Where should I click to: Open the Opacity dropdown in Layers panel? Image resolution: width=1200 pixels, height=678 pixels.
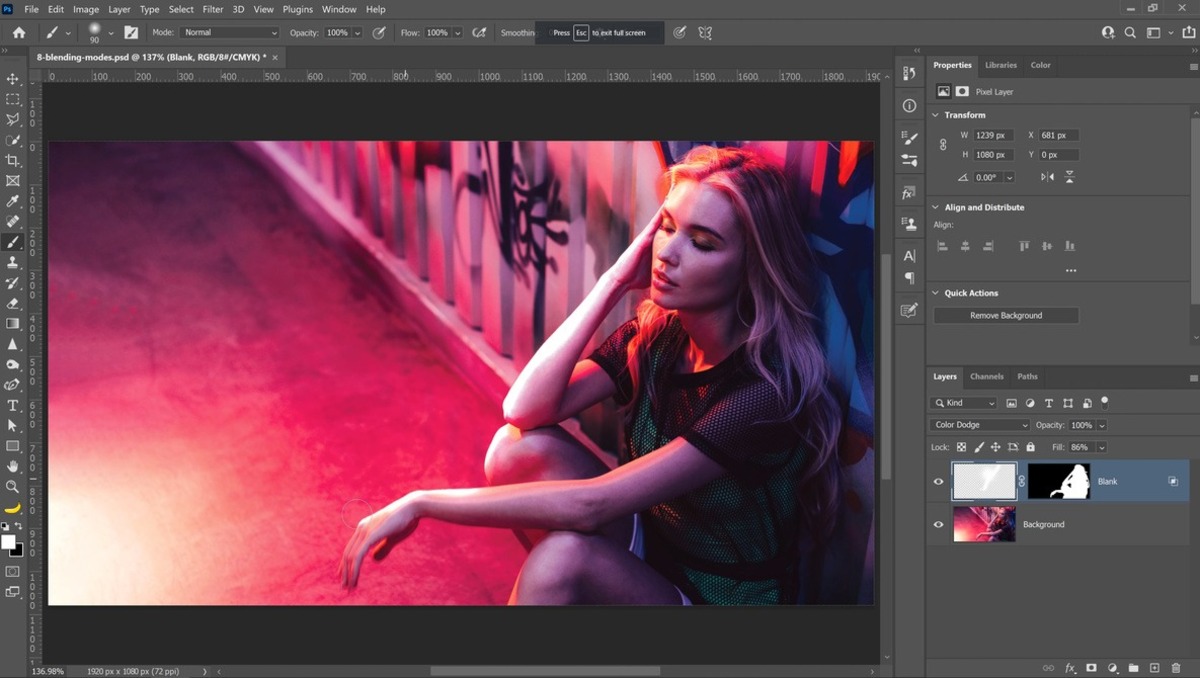1099,424
